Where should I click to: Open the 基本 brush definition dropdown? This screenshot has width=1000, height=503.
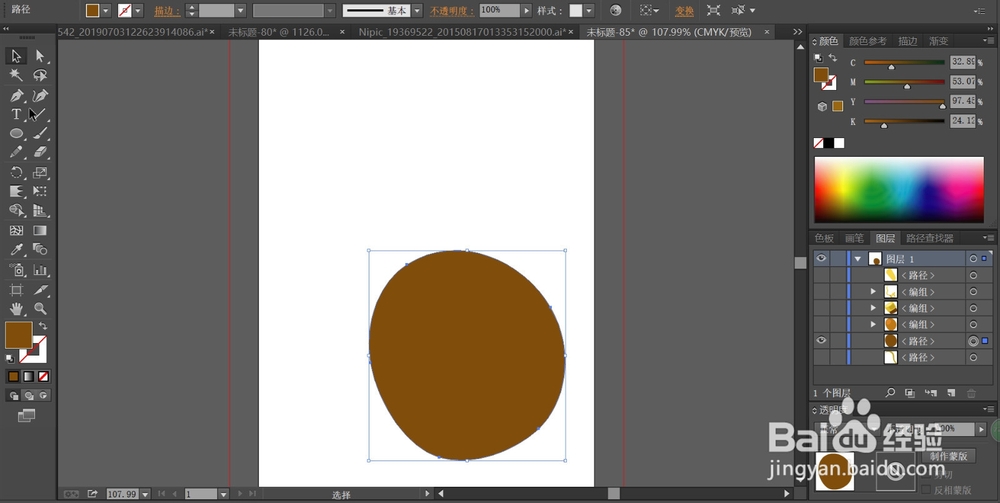(417, 11)
